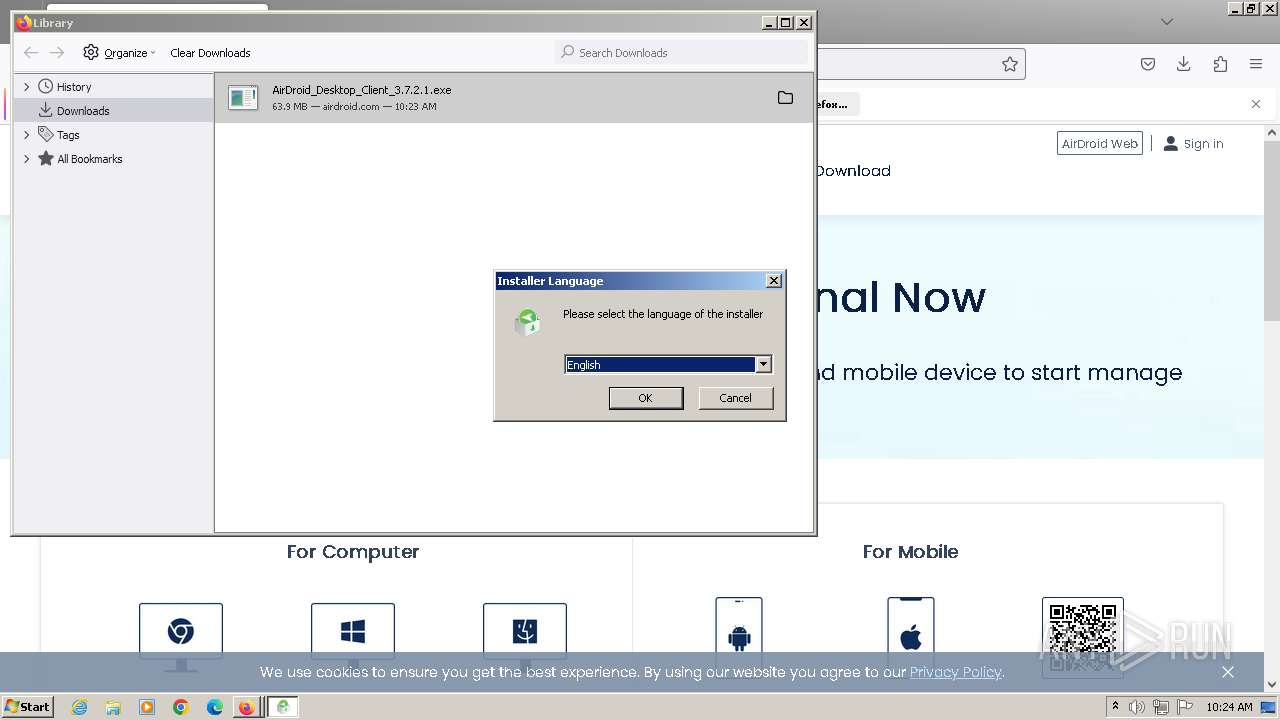The height and width of the screenshot is (720, 1280).
Task: Click the 10:24 AM taskbar clock
Action: [x=1229, y=707]
